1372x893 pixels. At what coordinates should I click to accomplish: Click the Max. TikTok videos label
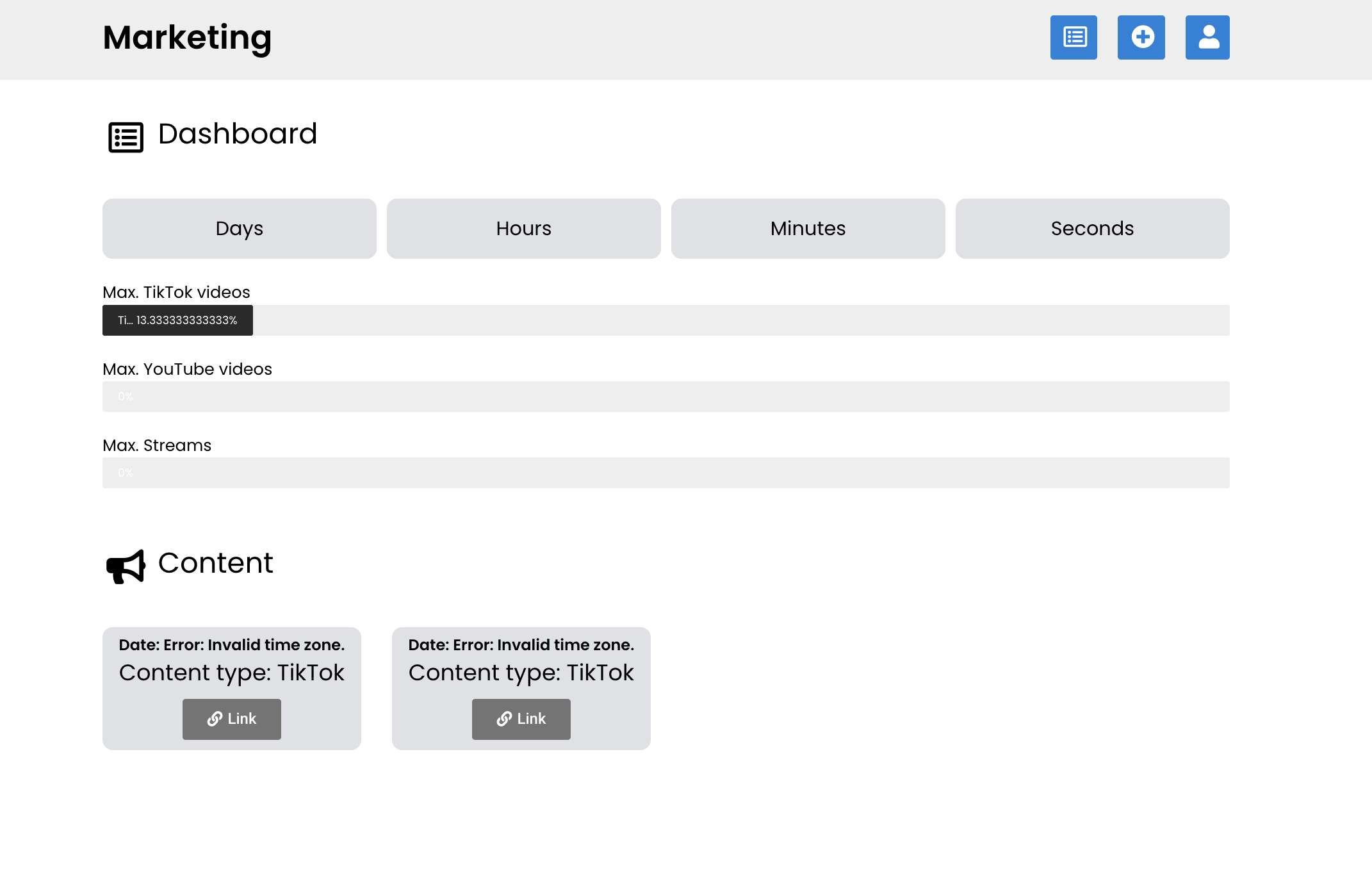[x=176, y=292]
